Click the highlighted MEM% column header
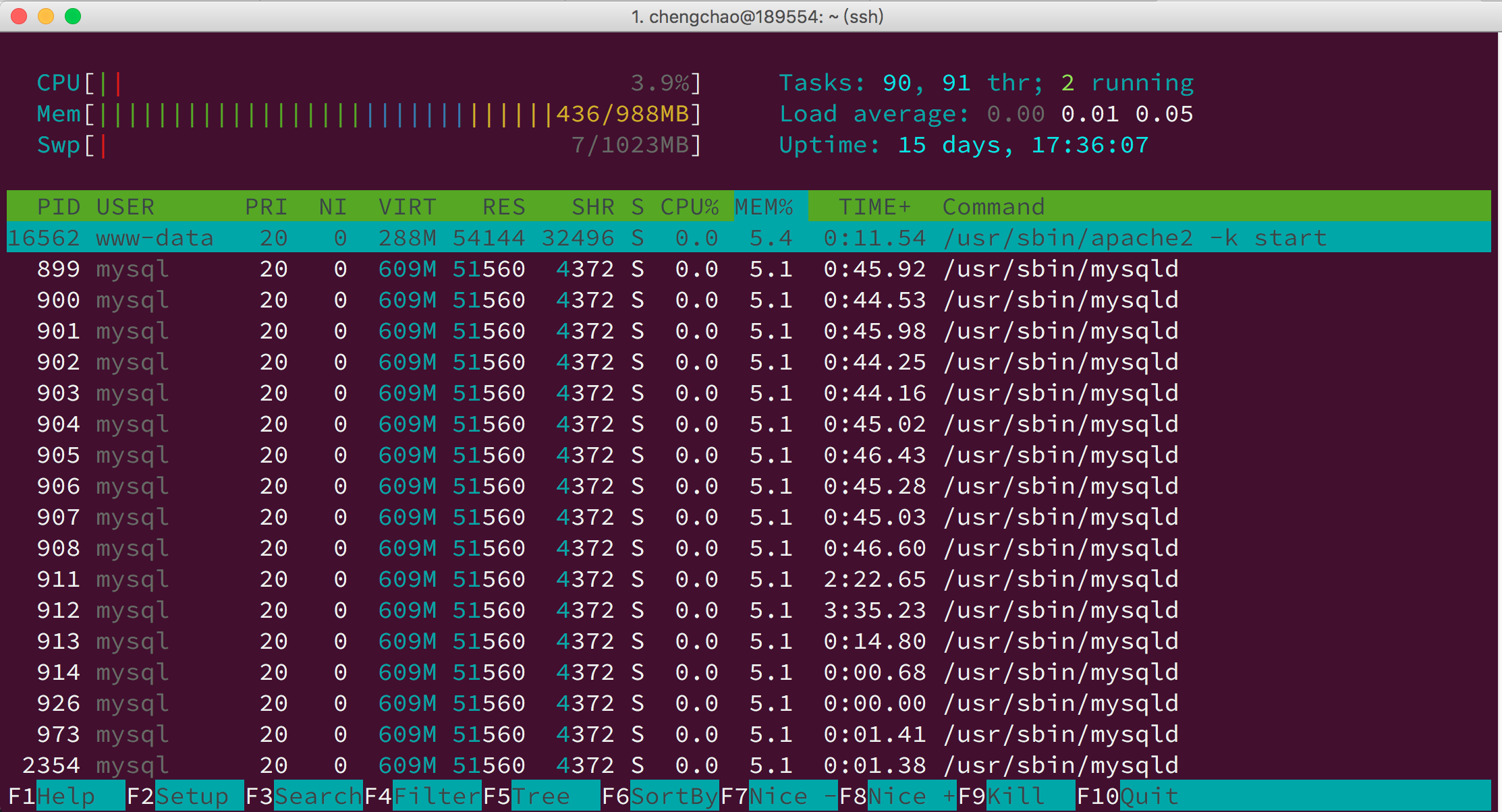This screenshot has height=812, width=1502. (x=770, y=206)
